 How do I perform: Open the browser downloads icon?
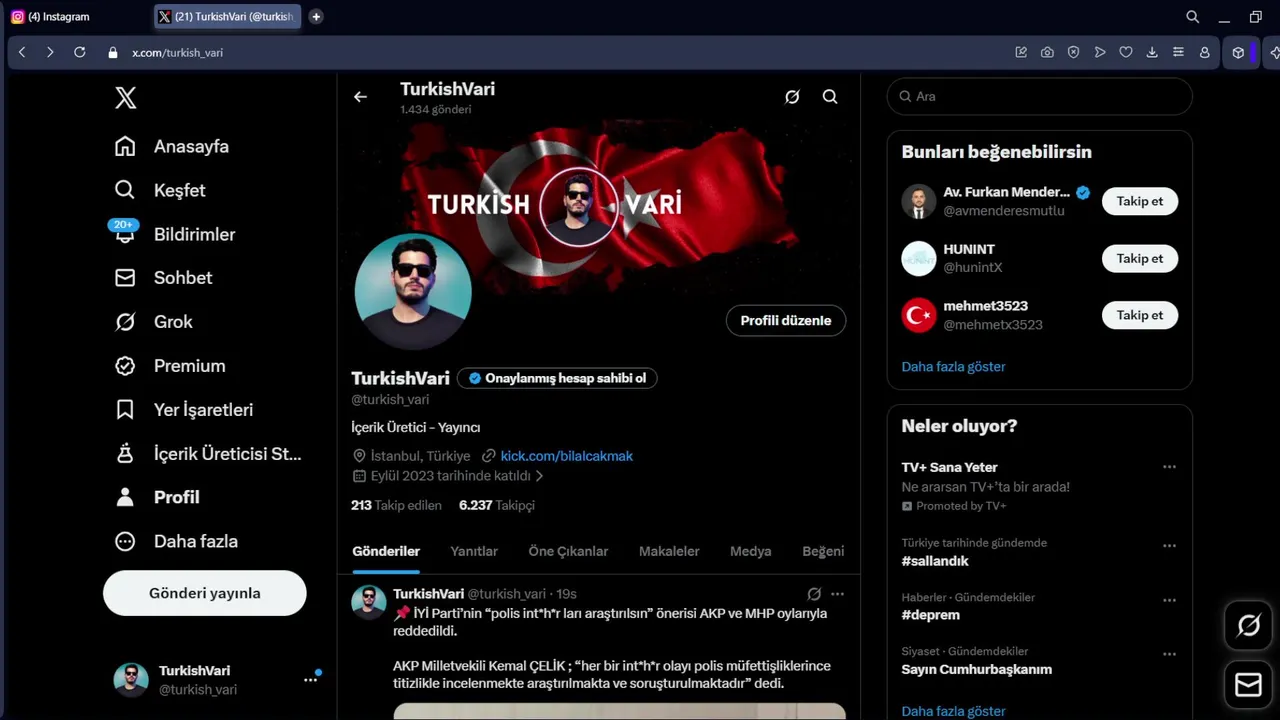point(1152,52)
